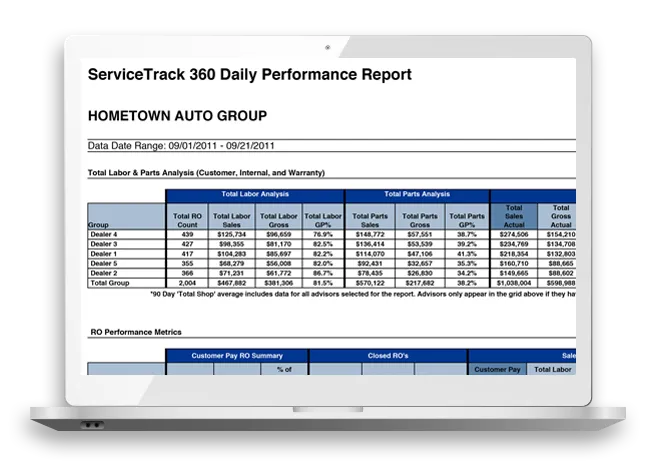
Task: Click labor GP% value 76.9%
Action: 323,234
